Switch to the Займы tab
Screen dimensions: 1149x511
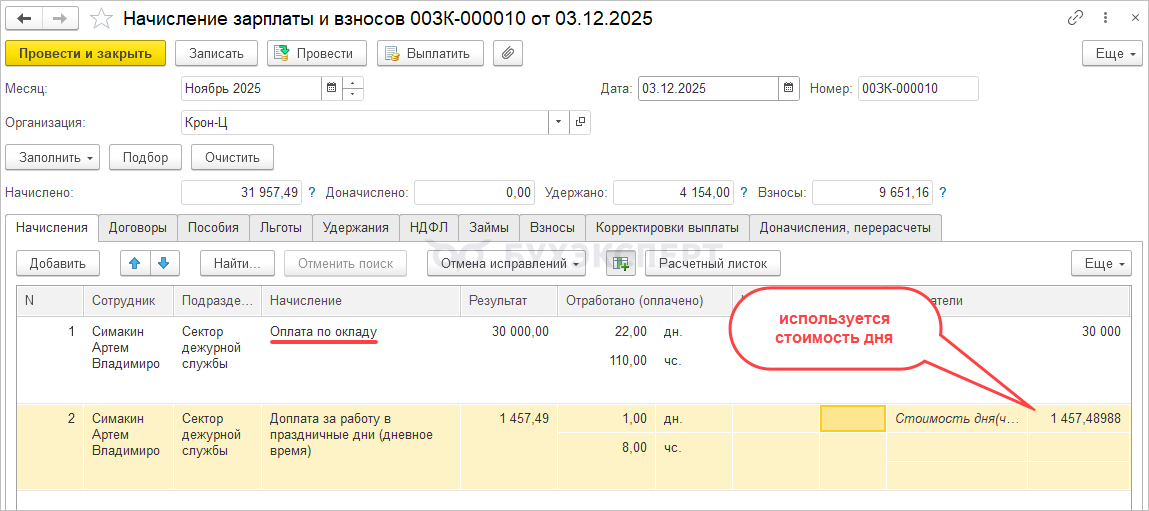click(489, 228)
